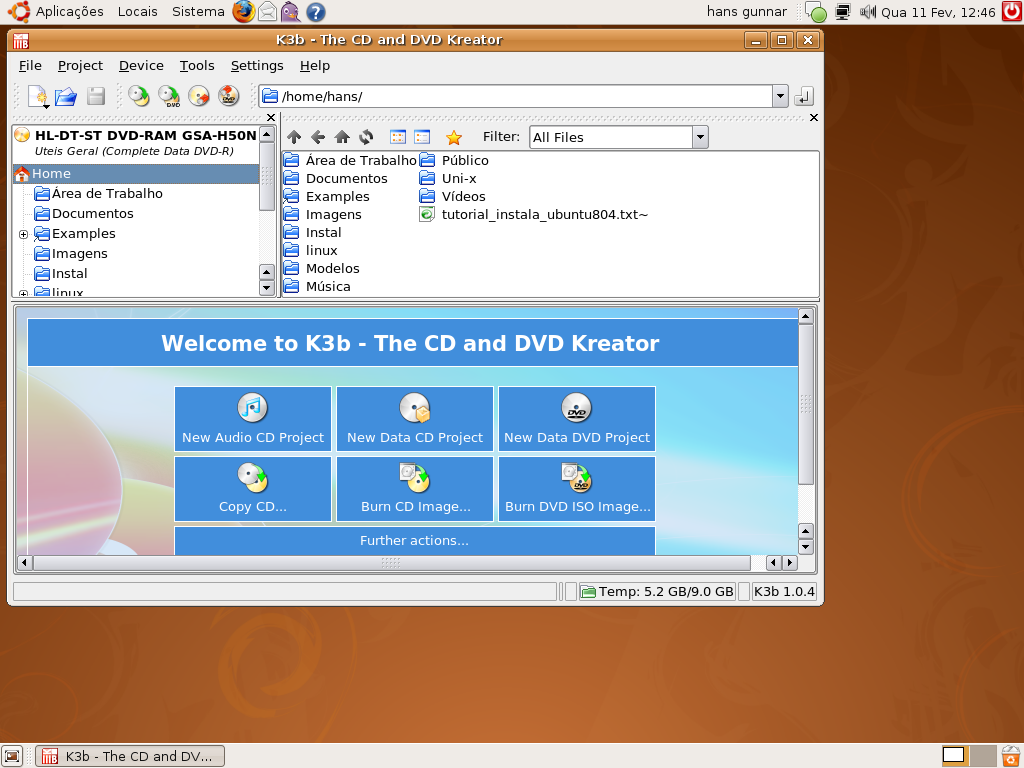This screenshot has height=768, width=1024.
Task: Start a New Data DVD Project
Action: point(577,419)
